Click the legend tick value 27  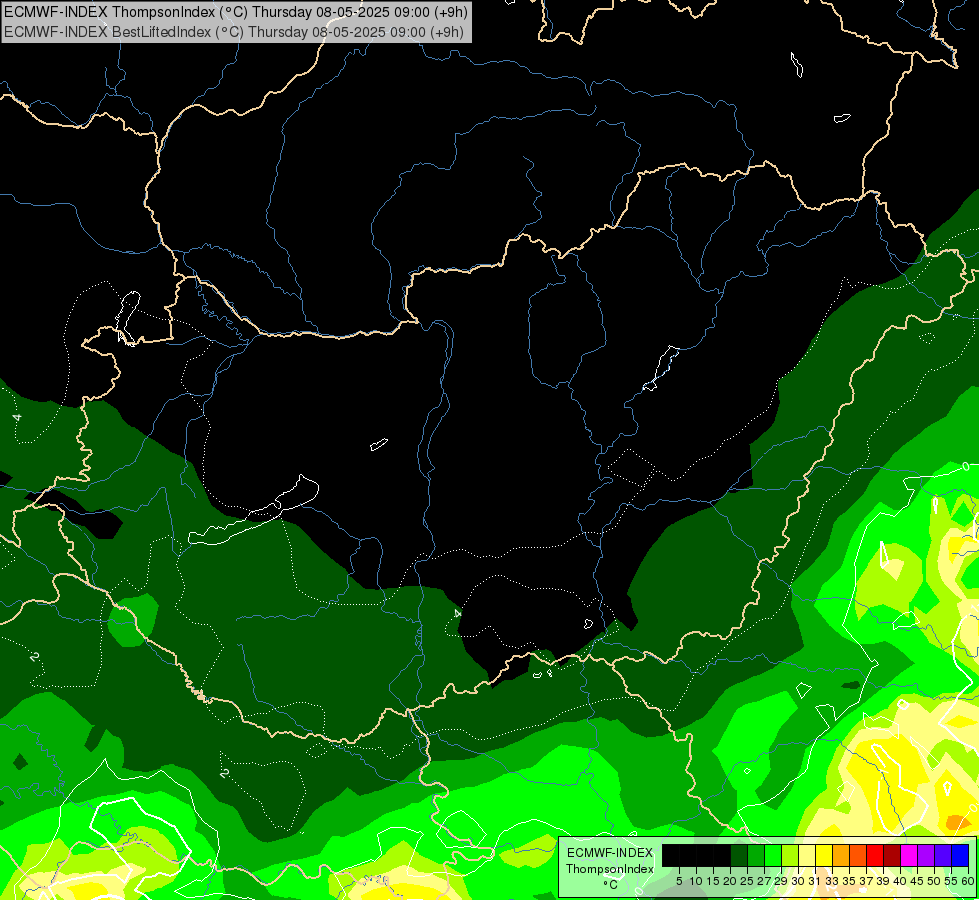(x=764, y=881)
